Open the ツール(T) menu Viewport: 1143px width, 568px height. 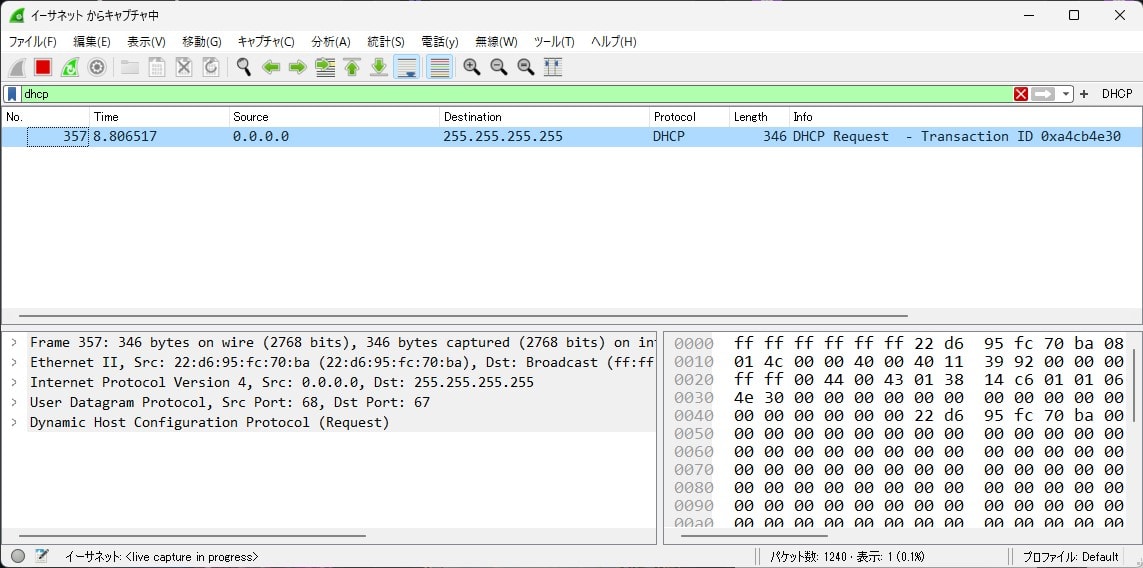click(554, 42)
